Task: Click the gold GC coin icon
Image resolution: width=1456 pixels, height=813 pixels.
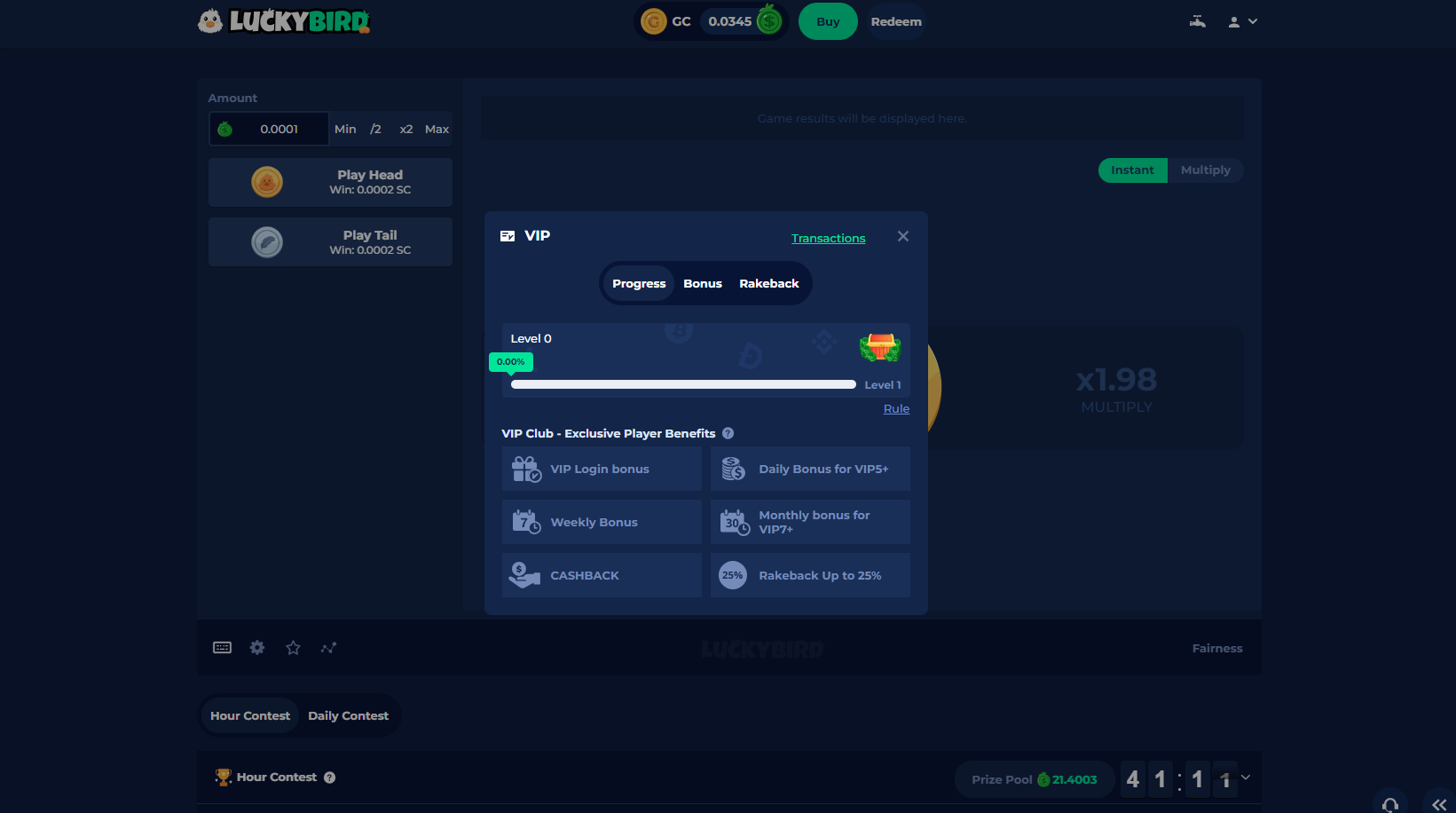Action: 654,21
